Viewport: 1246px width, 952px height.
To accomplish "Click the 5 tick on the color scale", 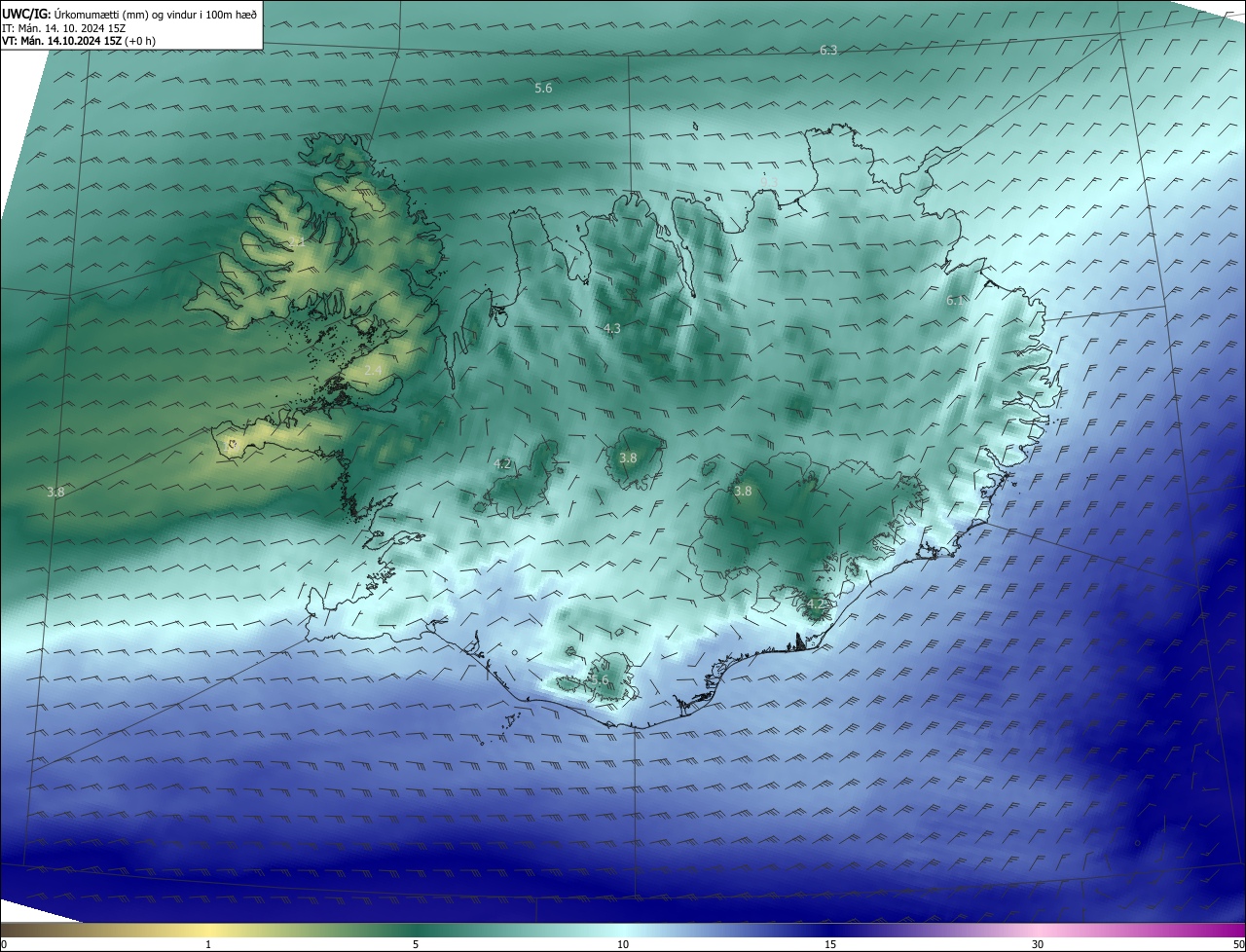I will (x=416, y=944).
